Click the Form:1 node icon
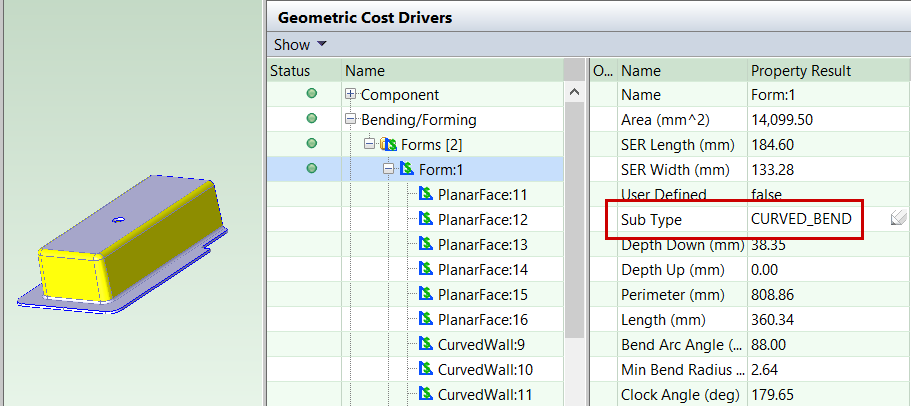The width and height of the screenshot is (911, 406). coord(407,169)
